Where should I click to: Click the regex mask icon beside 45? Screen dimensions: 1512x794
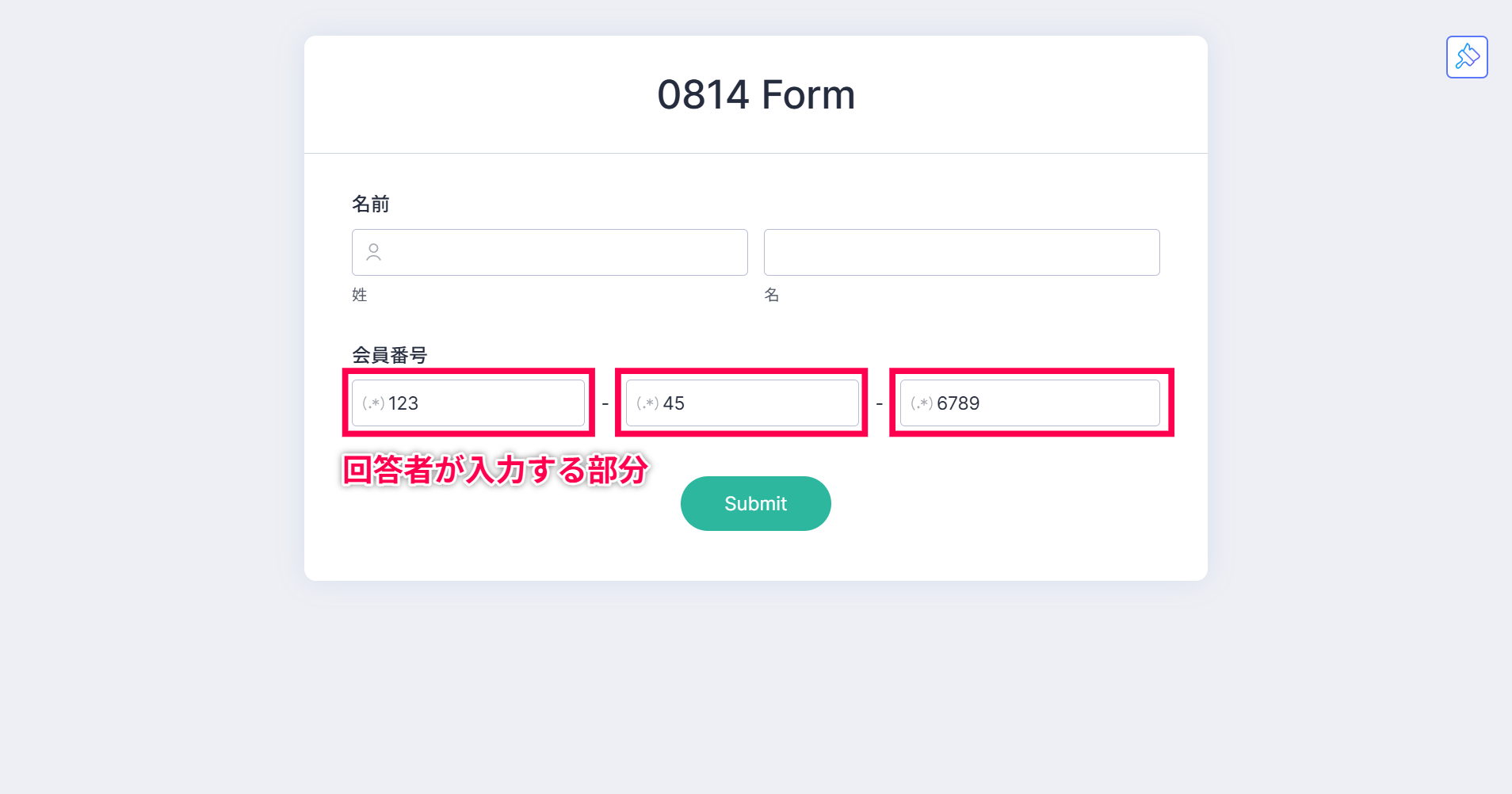click(x=647, y=403)
